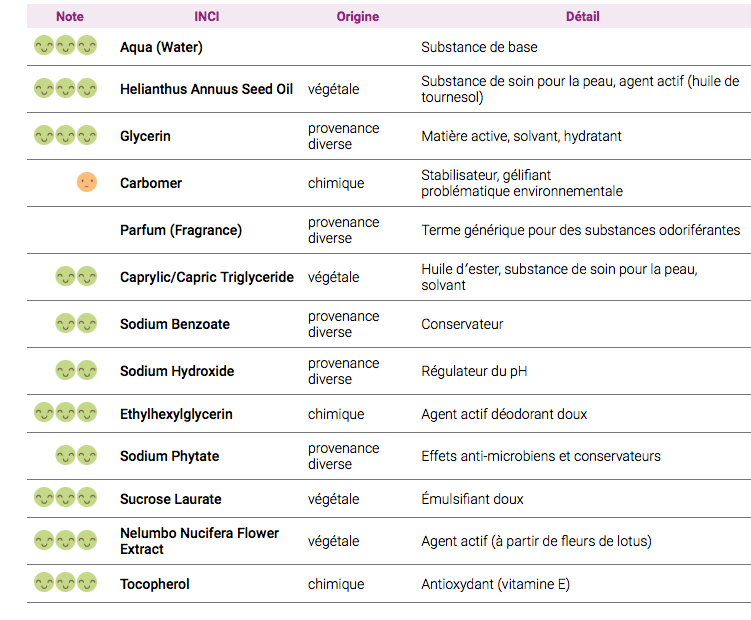Screen dimensions: 751x620
Task: Click the Régulateur du pH detail text
Action: 474,371
